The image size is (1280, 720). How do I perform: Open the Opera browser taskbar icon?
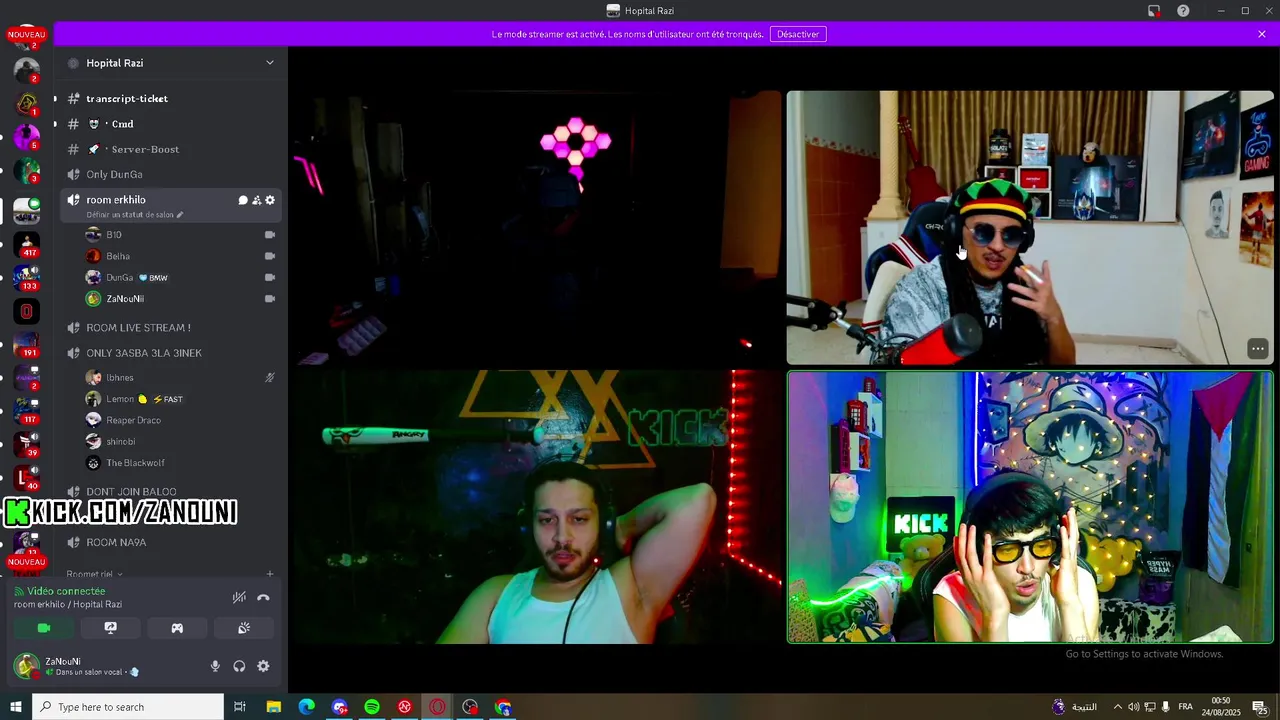[x=437, y=707]
